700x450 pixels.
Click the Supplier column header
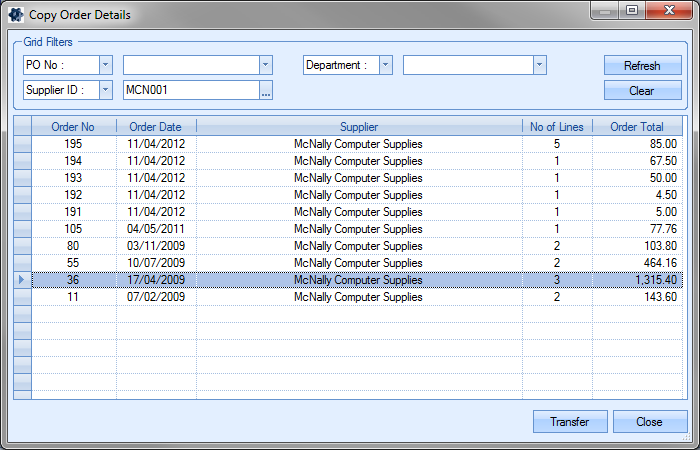click(x=359, y=127)
